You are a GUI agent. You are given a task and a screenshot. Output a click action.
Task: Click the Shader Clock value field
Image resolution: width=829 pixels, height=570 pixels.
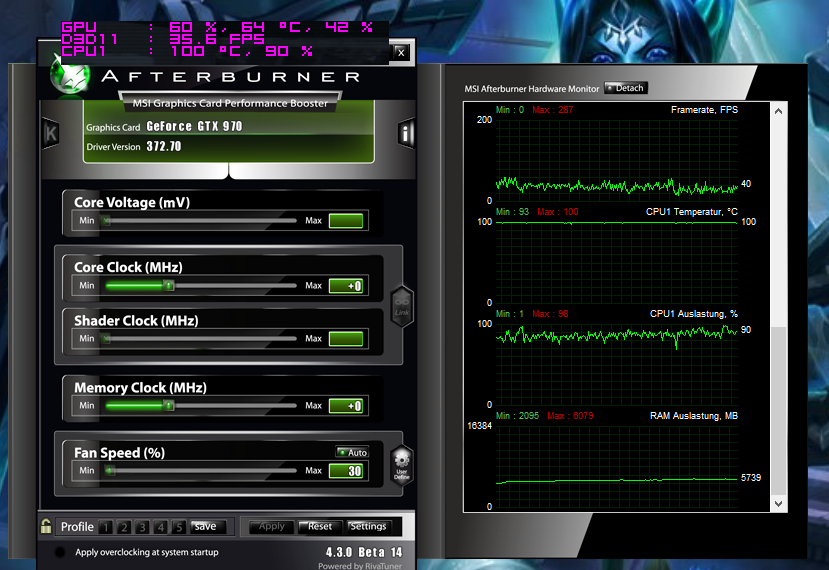(346, 338)
